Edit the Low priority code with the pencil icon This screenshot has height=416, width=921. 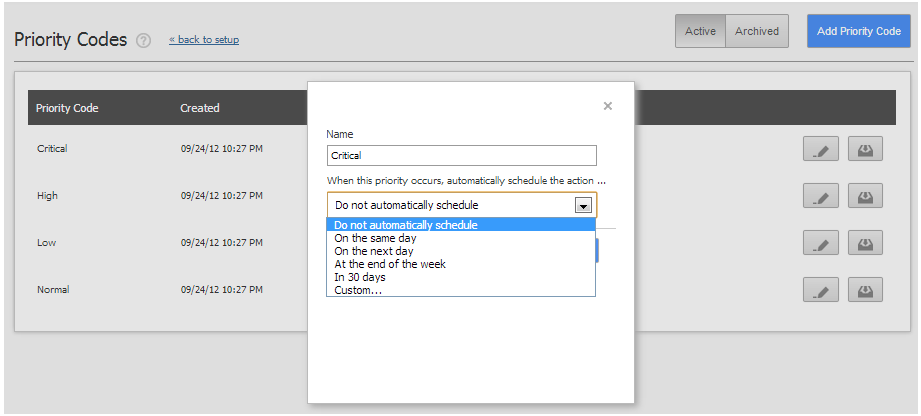[821, 243]
